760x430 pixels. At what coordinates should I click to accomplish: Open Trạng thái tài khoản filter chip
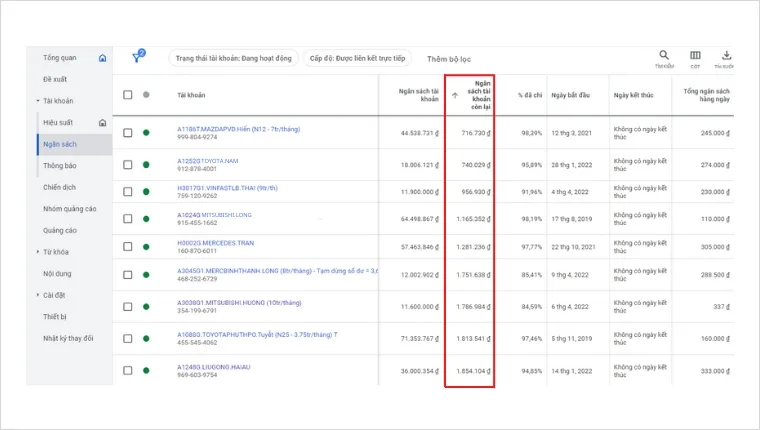pos(234,58)
